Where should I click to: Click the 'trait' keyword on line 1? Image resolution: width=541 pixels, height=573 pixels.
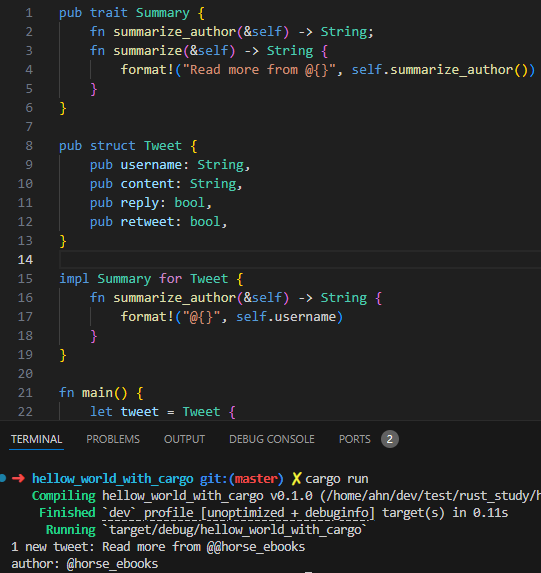pos(109,13)
